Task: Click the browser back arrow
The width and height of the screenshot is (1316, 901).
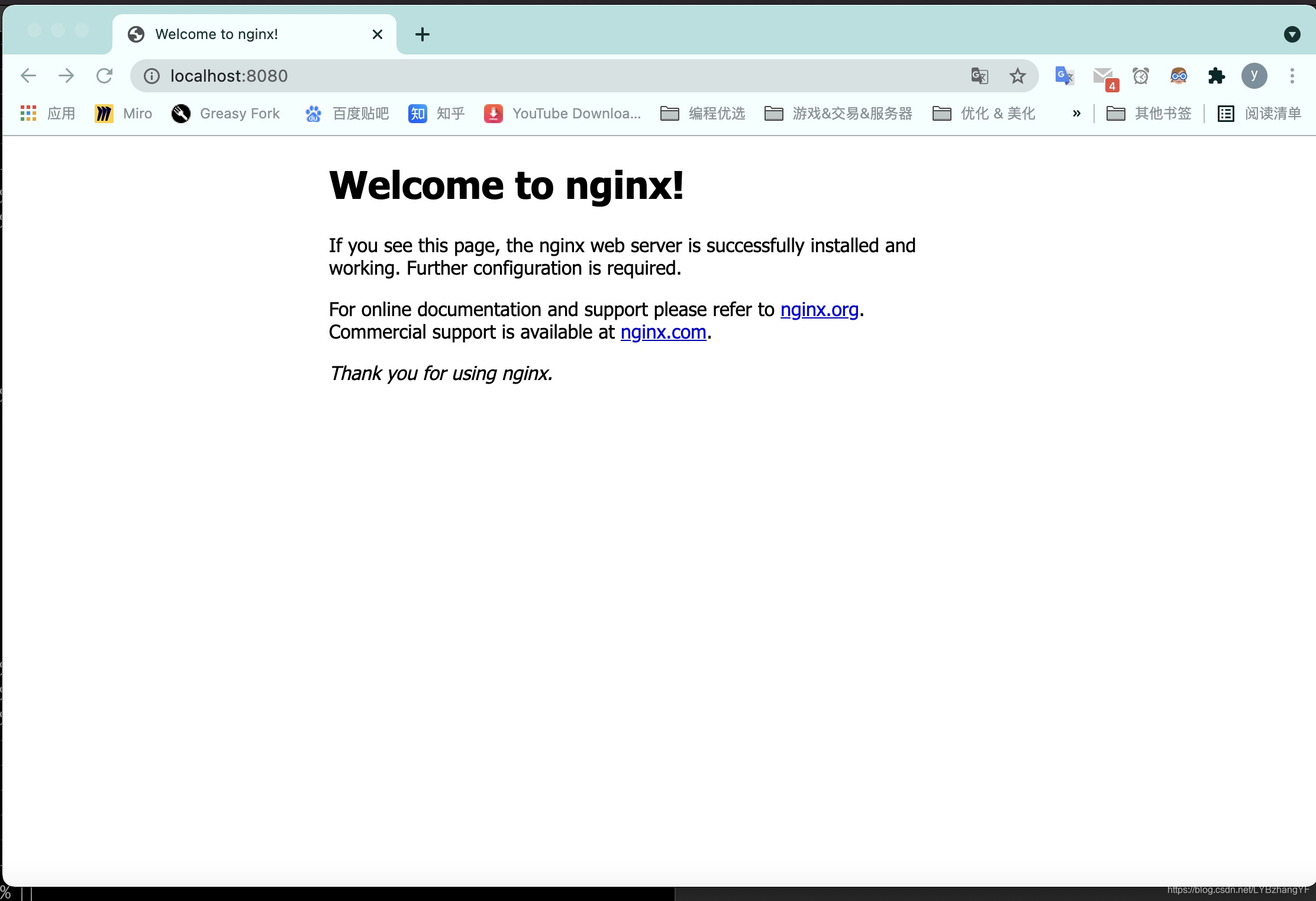Action: pos(28,76)
